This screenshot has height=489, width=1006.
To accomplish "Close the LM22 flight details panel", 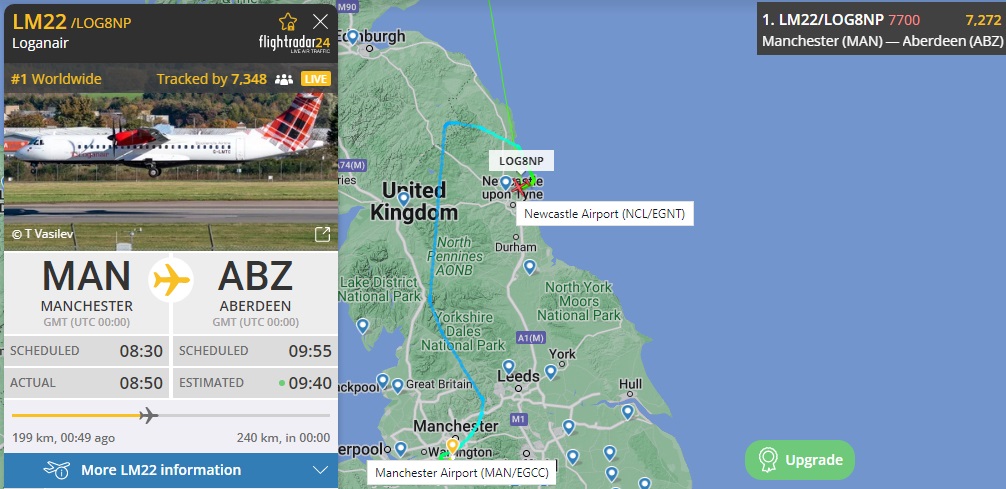I will point(321,22).
